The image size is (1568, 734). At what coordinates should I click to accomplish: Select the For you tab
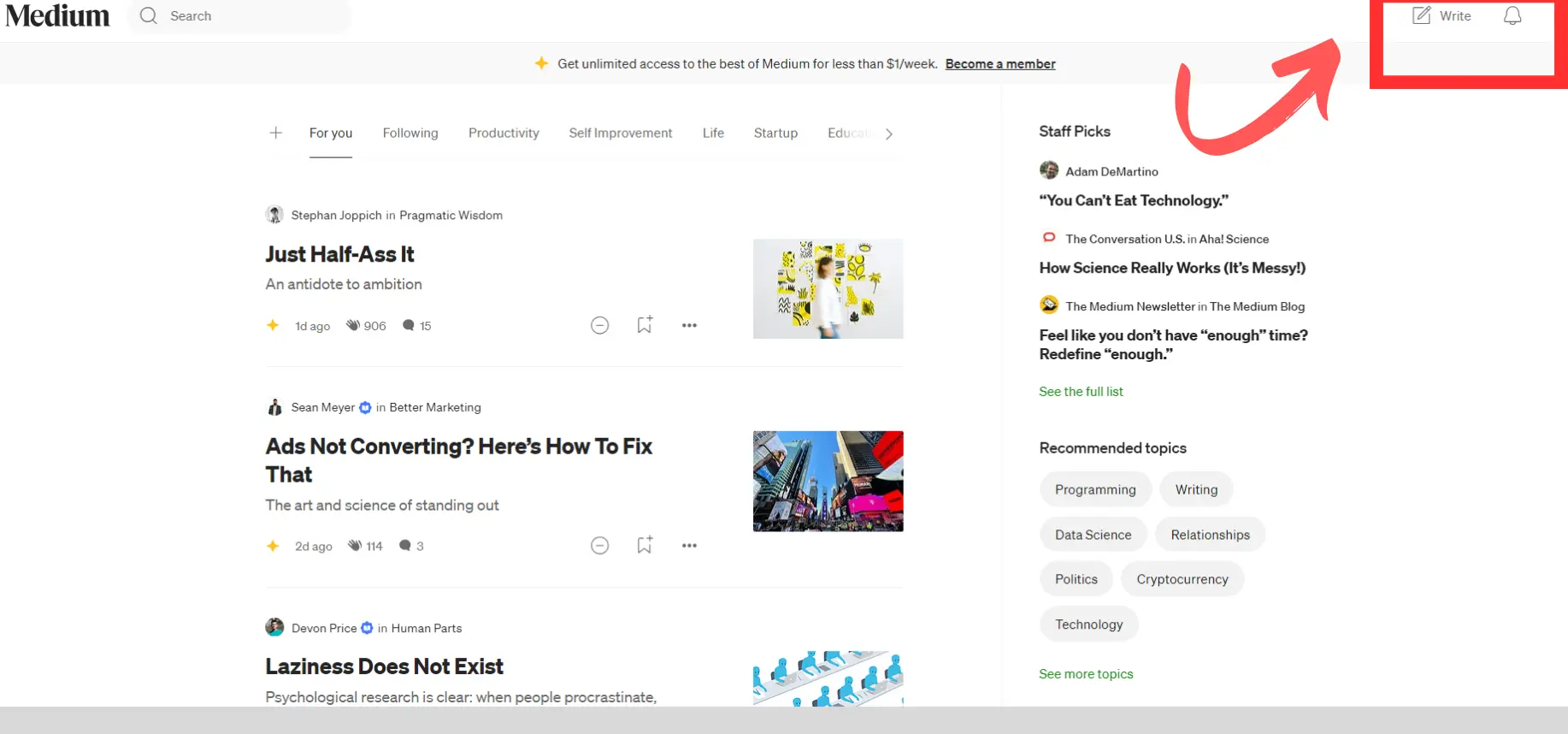331,133
